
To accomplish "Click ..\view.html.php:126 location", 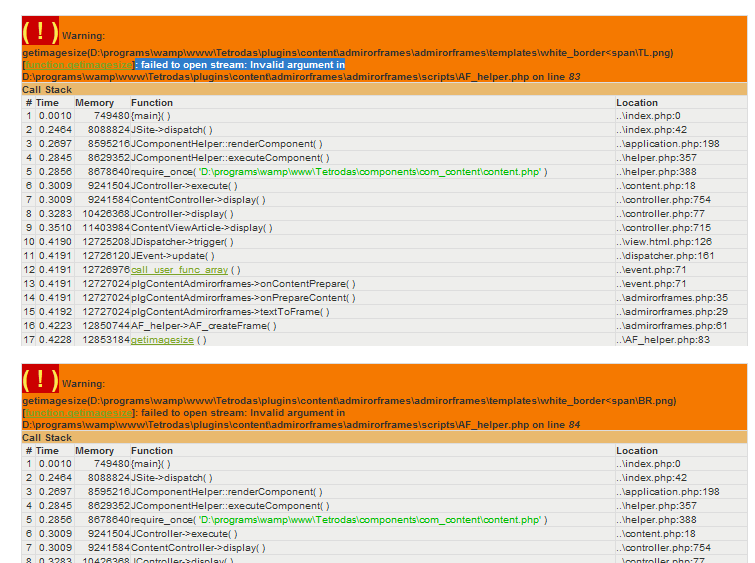I will 664,242.
